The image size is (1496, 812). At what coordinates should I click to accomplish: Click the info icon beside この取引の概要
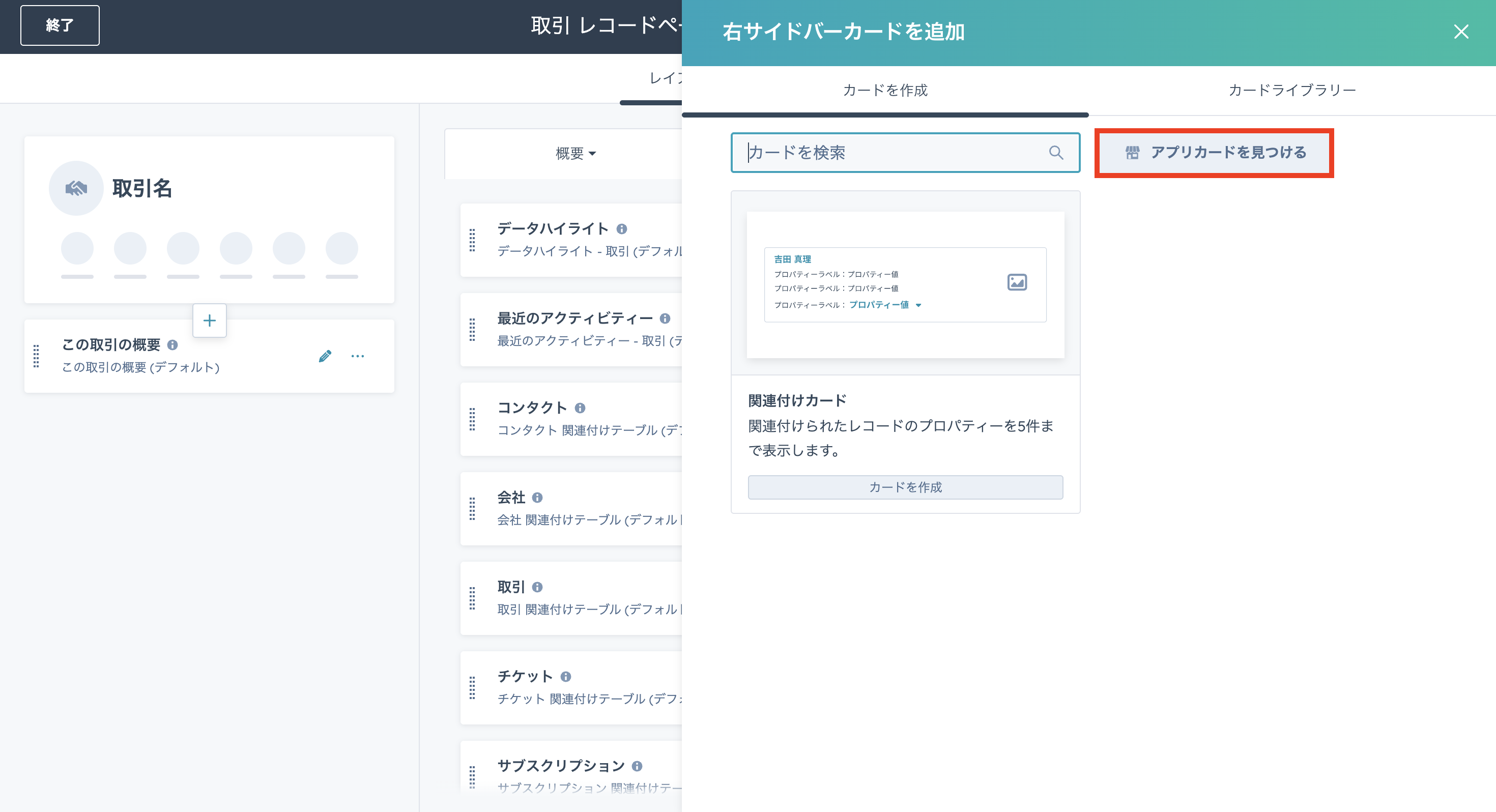pos(172,345)
